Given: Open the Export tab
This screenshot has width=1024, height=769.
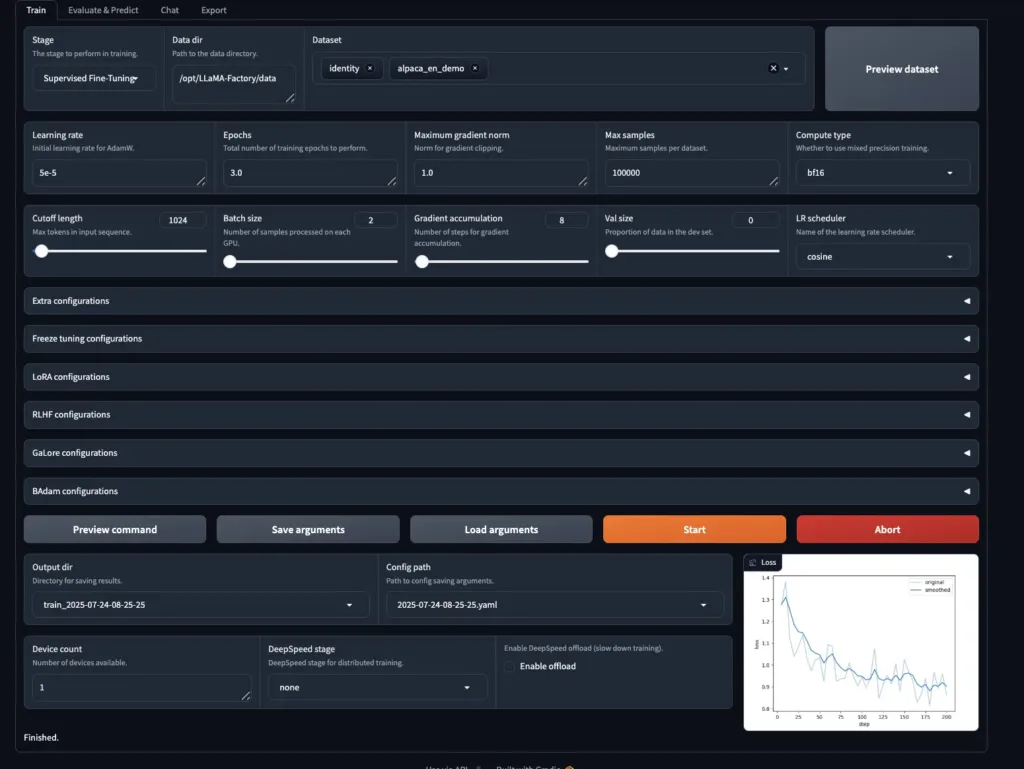Looking at the screenshot, I should tap(213, 10).
